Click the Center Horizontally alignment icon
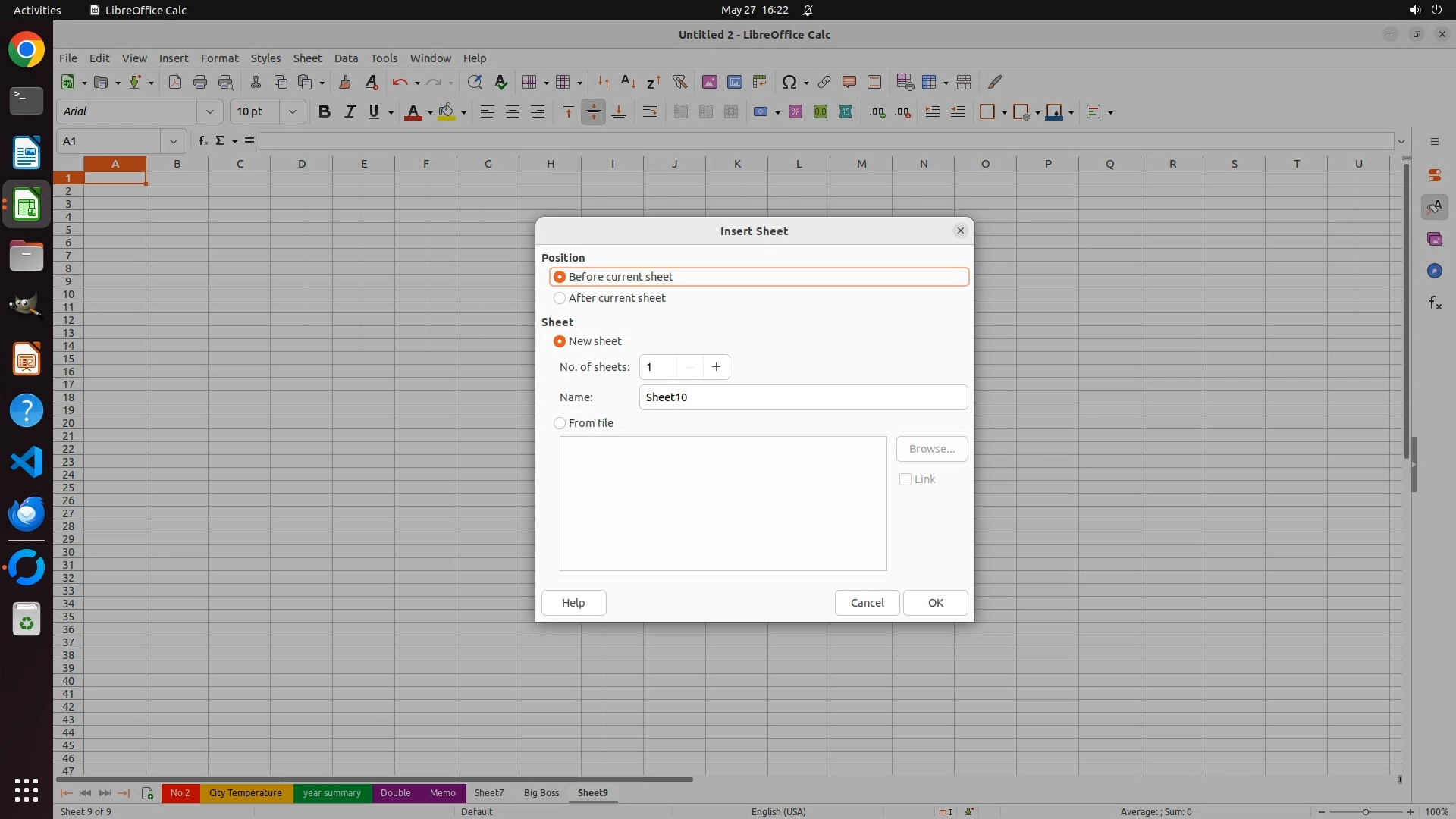The image size is (1456, 819). (x=513, y=112)
